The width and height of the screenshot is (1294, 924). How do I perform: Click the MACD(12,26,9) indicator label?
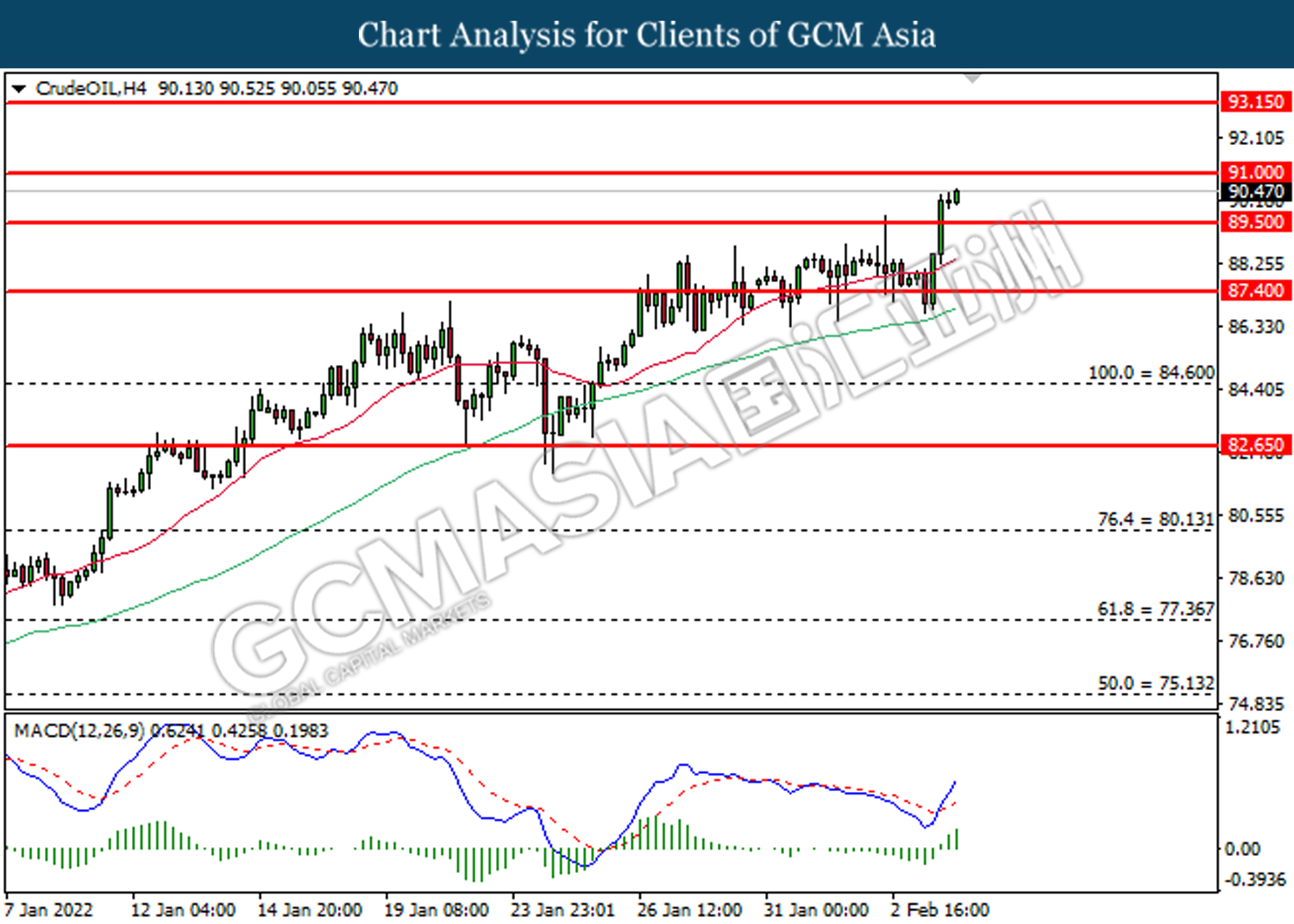(x=79, y=731)
